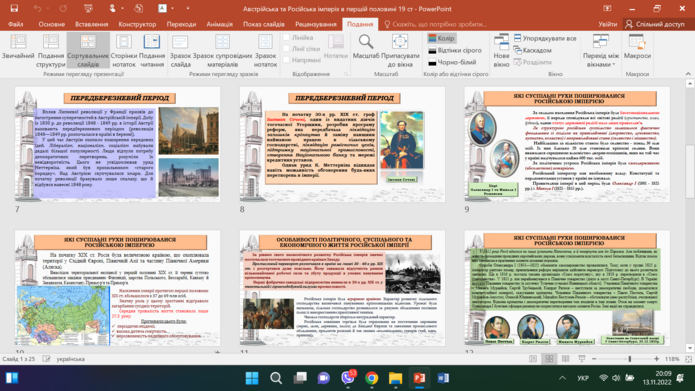This screenshot has height=391, width=695.
Task: Open Chrome from taskbar
Action: [x=371, y=378]
